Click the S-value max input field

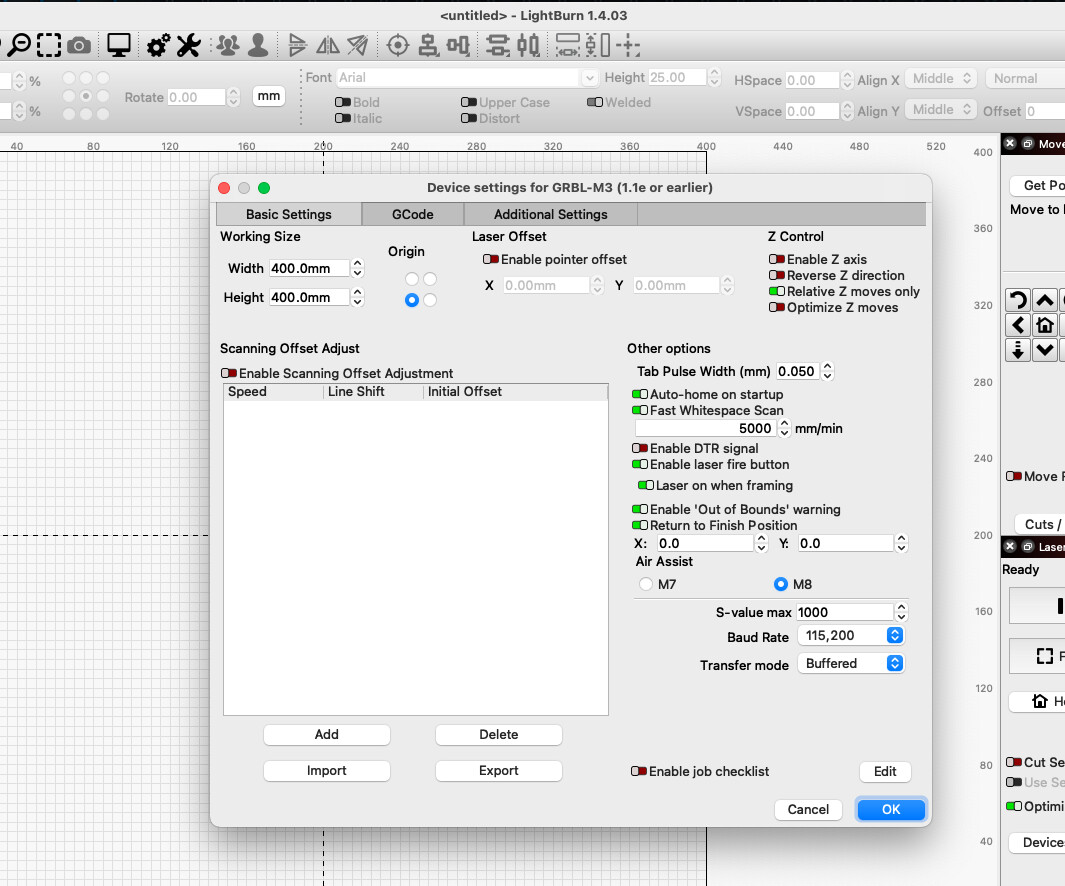(x=844, y=612)
